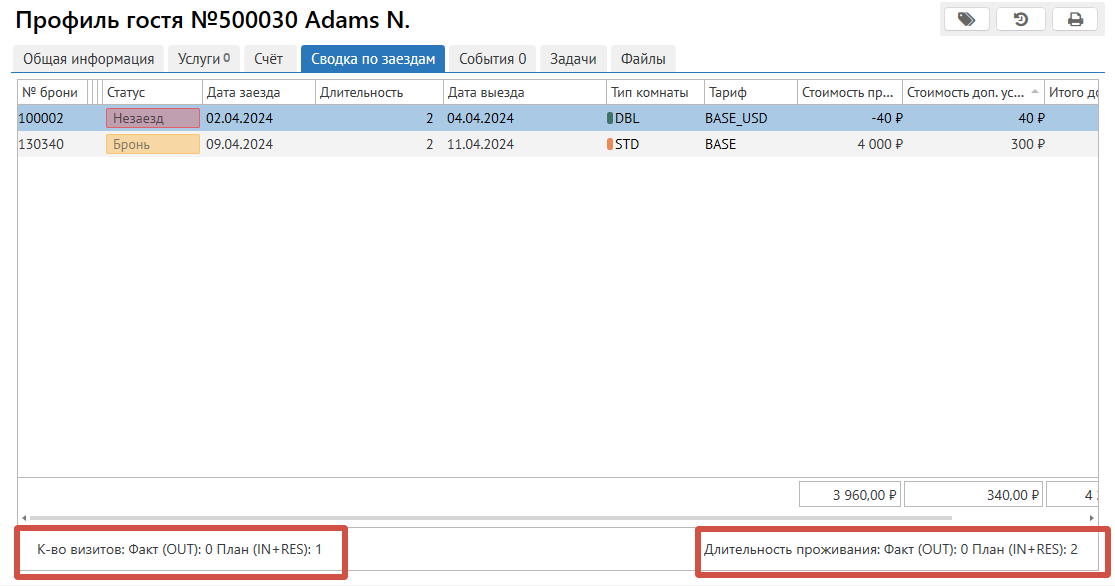Click the tags icon button
The height and width of the screenshot is (586, 1115).
pyautogui.click(x=966, y=19)
